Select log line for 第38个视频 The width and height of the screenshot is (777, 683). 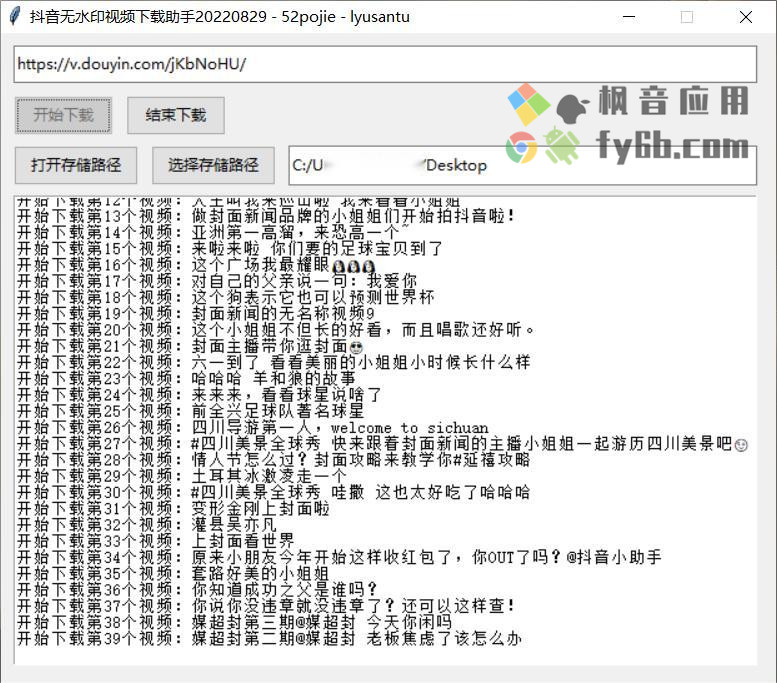tap(234, 622)
